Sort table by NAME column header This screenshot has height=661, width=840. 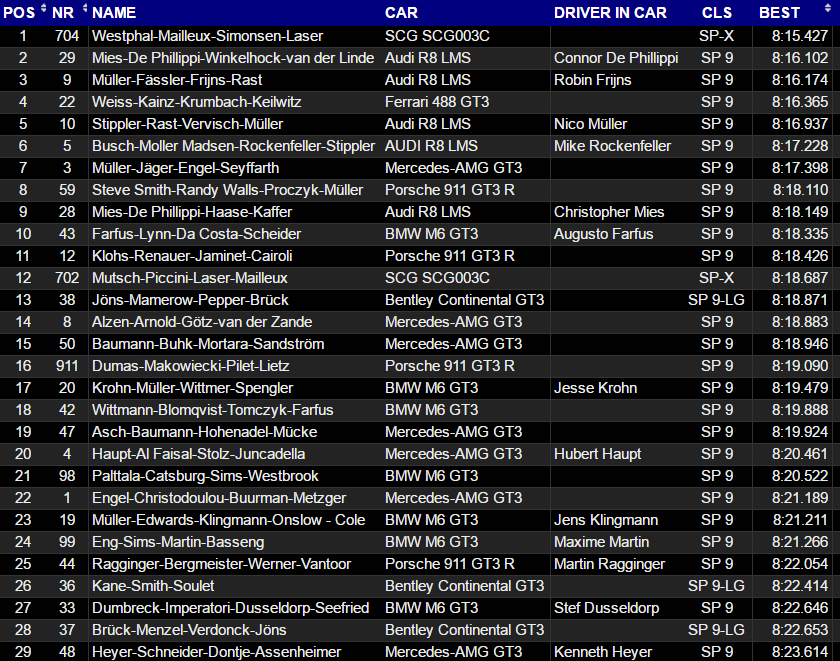coord(114,13)
